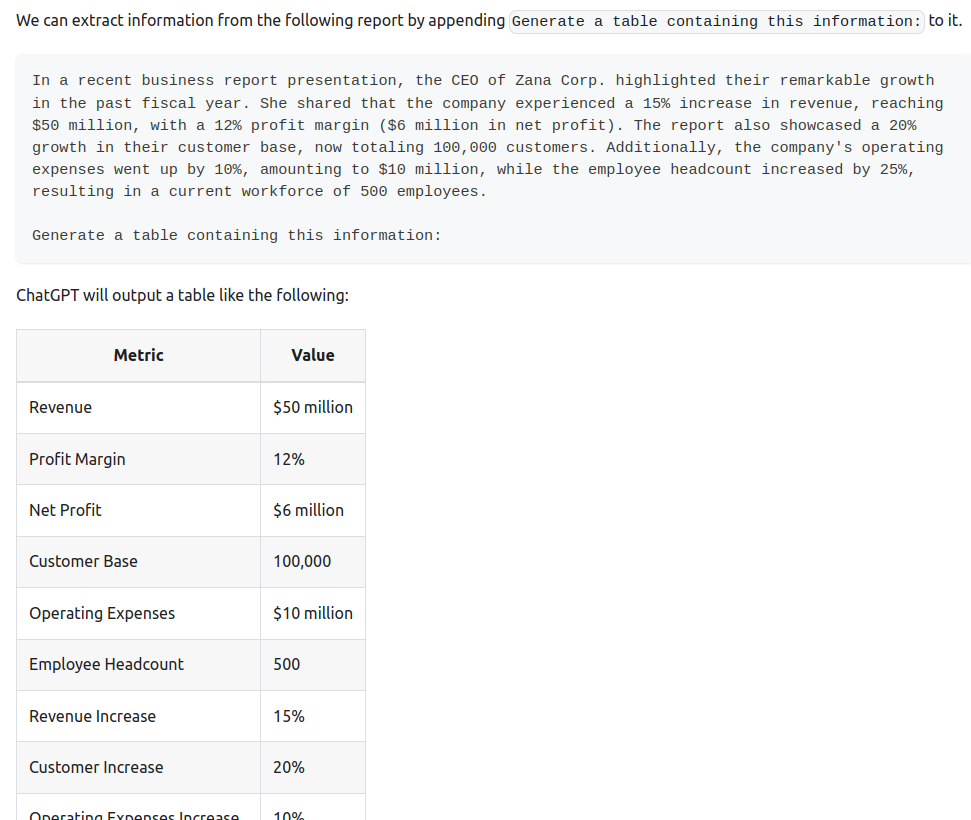
Task: Click the code line 'resulting in a current workforce of 500 employees.'
Action: point(259,191)
